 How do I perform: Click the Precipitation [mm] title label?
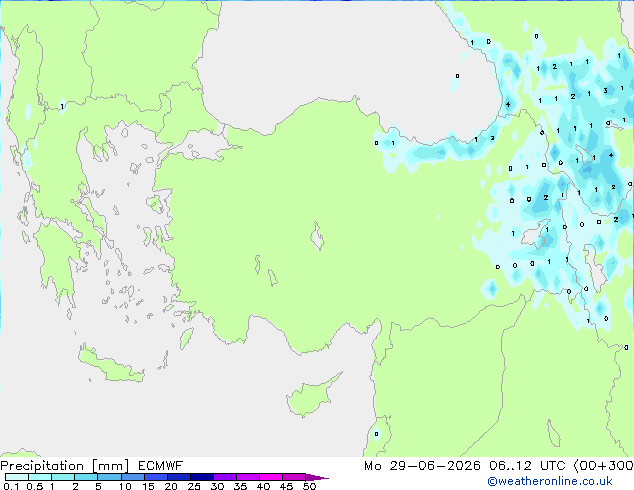[64, 466]
